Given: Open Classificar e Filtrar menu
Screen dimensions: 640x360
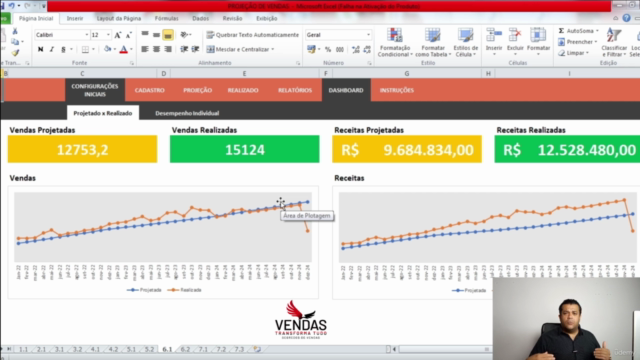Looking at the screenshot, I should pyautogui.click(x=614, y=42).
